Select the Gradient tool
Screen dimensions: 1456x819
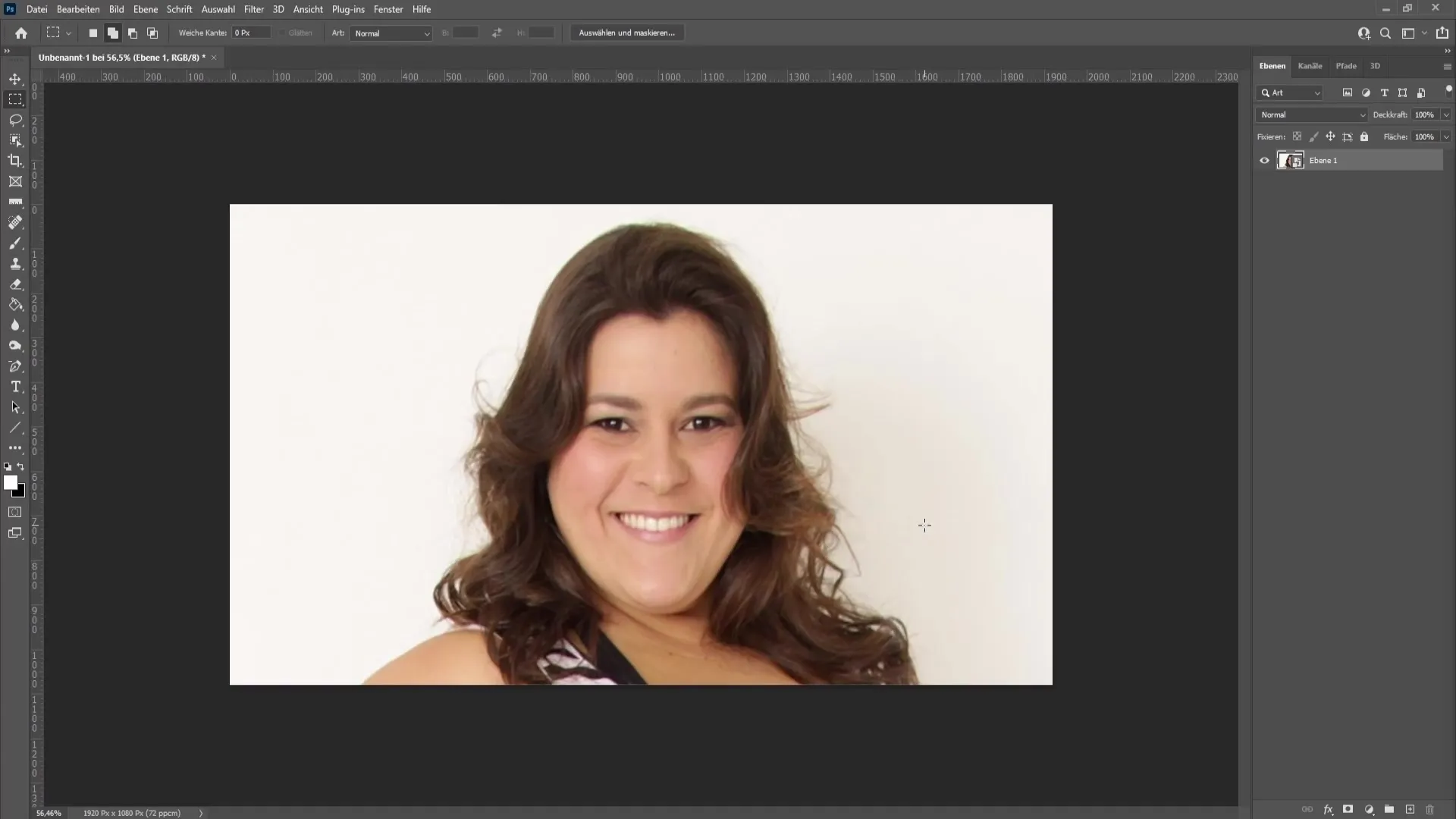(15, 305)
